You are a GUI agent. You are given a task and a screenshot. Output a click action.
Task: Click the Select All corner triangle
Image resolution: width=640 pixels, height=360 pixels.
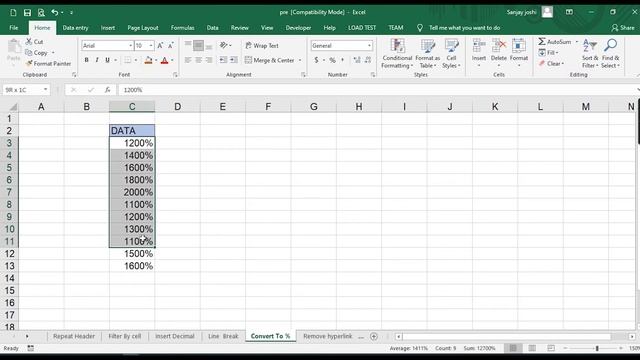pyautogui.click(x=12, y=107)
